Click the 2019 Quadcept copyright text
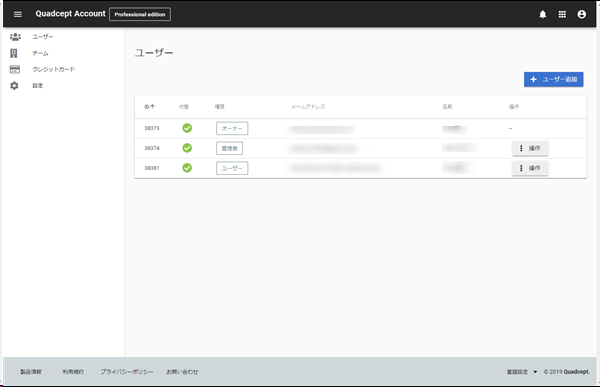 pos(567,372)
